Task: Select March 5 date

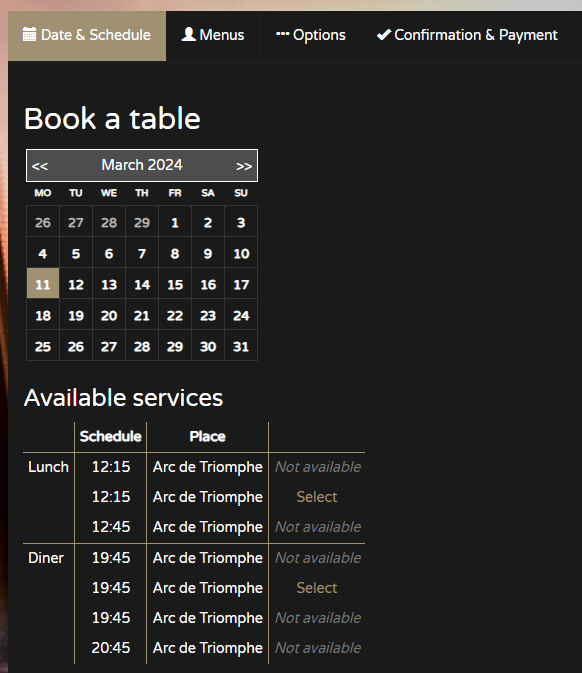Action: click(76, 252)
